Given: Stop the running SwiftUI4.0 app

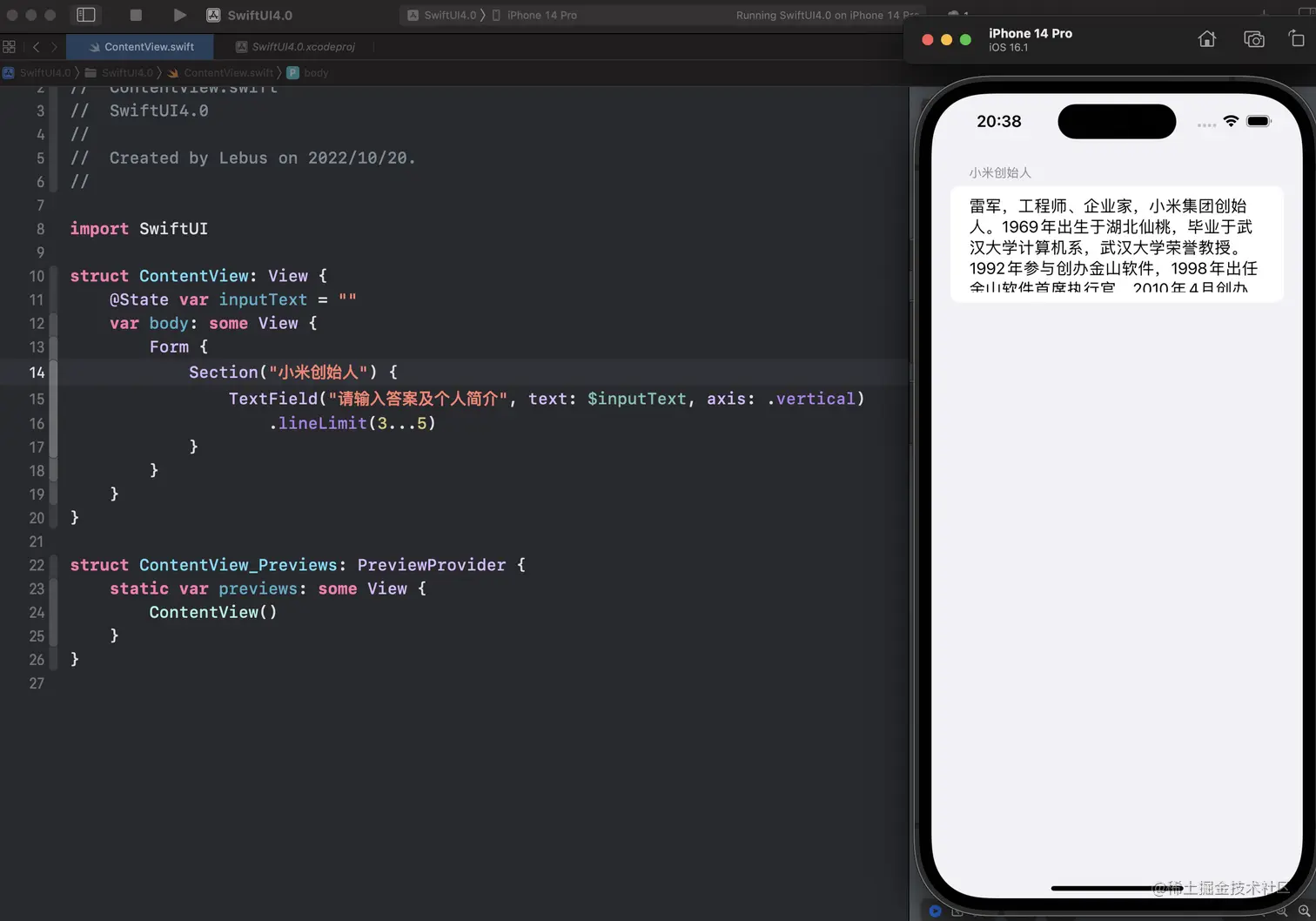Looking at the screenshot, I should [x=136, y=15].
